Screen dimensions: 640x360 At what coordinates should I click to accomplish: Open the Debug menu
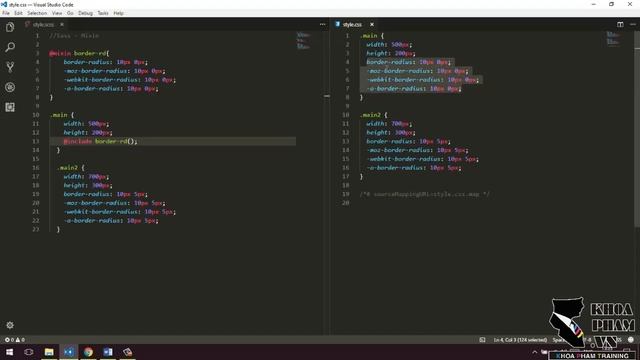[x=85, y=13]
